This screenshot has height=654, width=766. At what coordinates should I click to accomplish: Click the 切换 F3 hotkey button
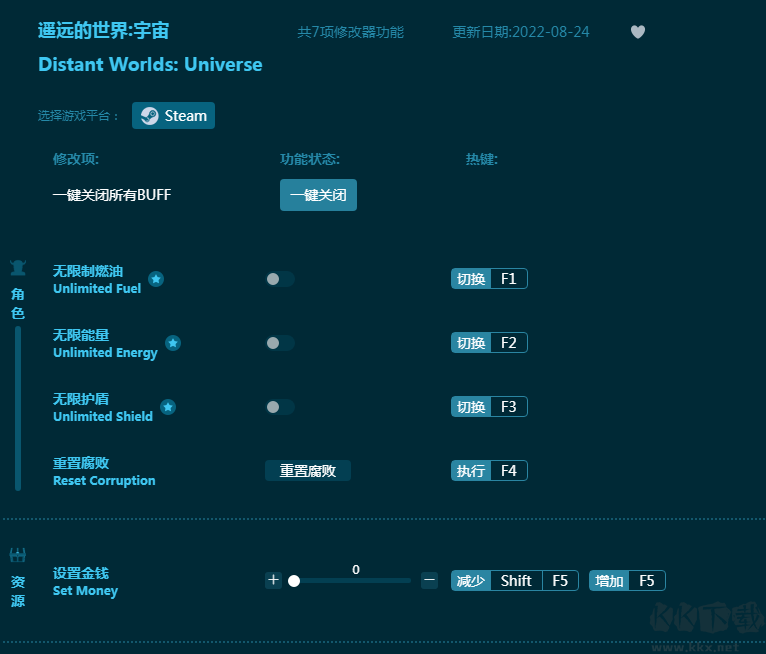(489, 407)
